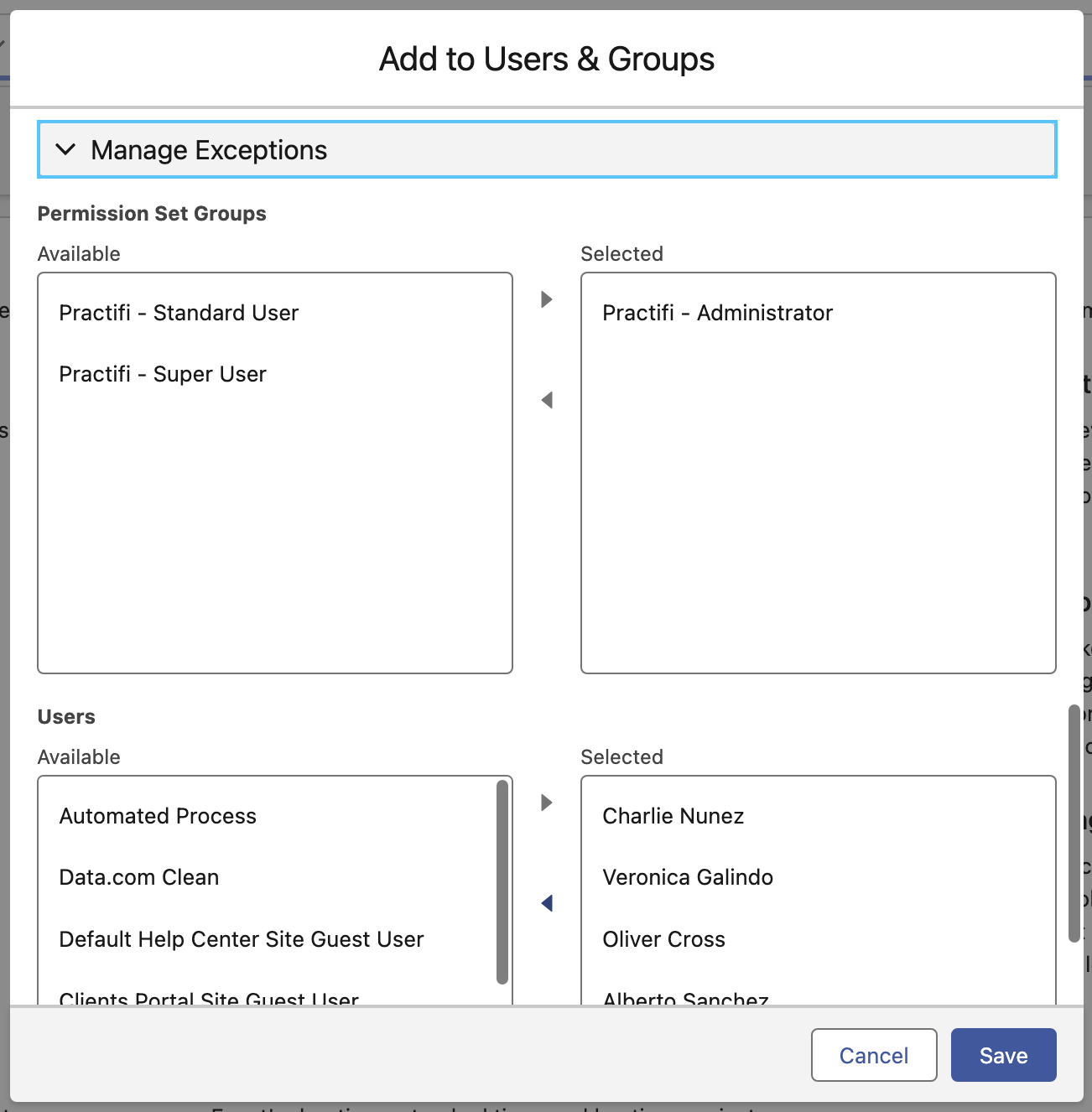This screenshot has height=1112, width=1092.
Task: Save the users and groups changes
Action: 1003,1055
